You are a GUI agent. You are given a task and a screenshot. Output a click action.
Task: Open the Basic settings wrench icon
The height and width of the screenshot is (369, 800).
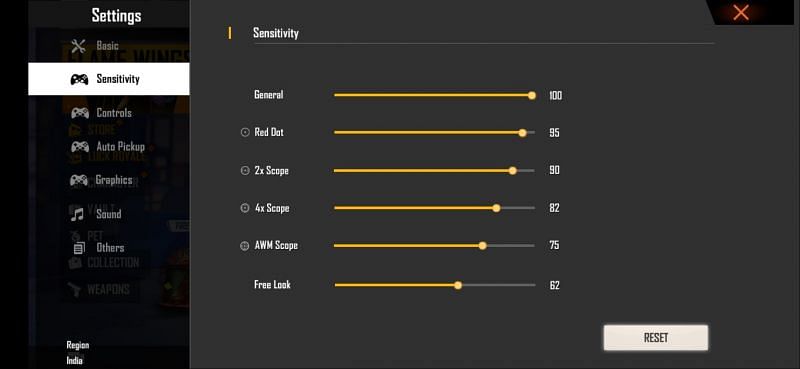tap(78, 46)
